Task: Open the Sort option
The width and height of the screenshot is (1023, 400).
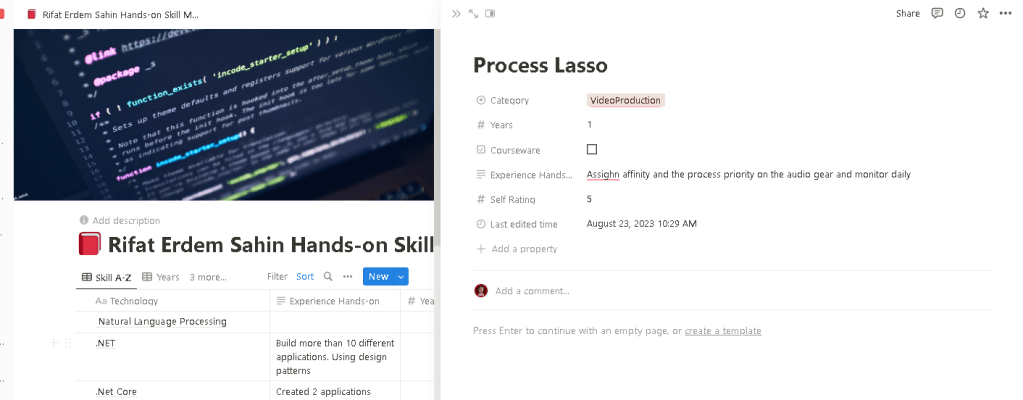Action: (x=305, y=277)
